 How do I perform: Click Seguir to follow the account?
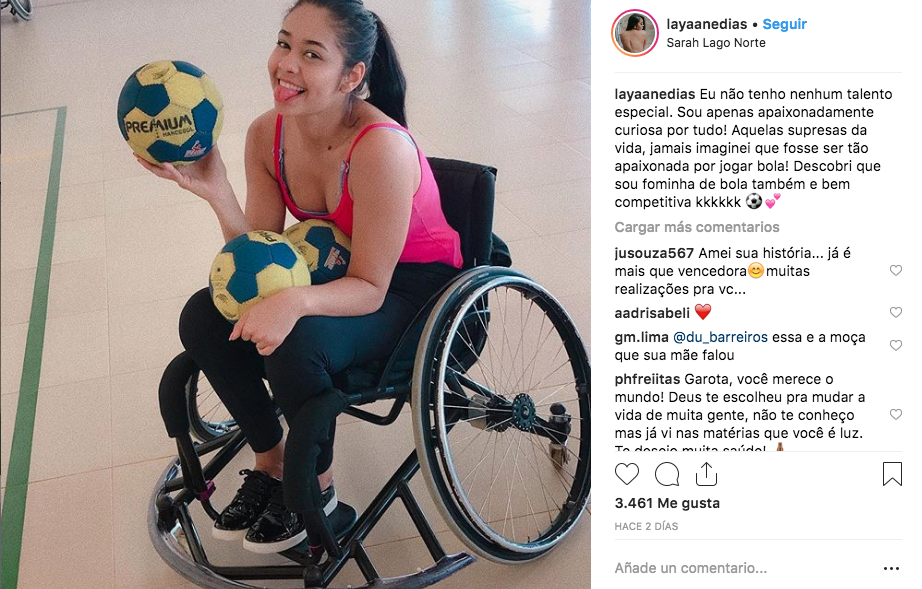[784, 24]
